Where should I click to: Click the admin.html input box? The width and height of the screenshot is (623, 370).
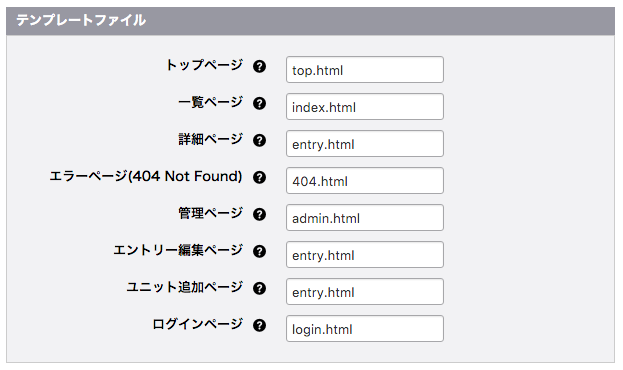[365, 217]
